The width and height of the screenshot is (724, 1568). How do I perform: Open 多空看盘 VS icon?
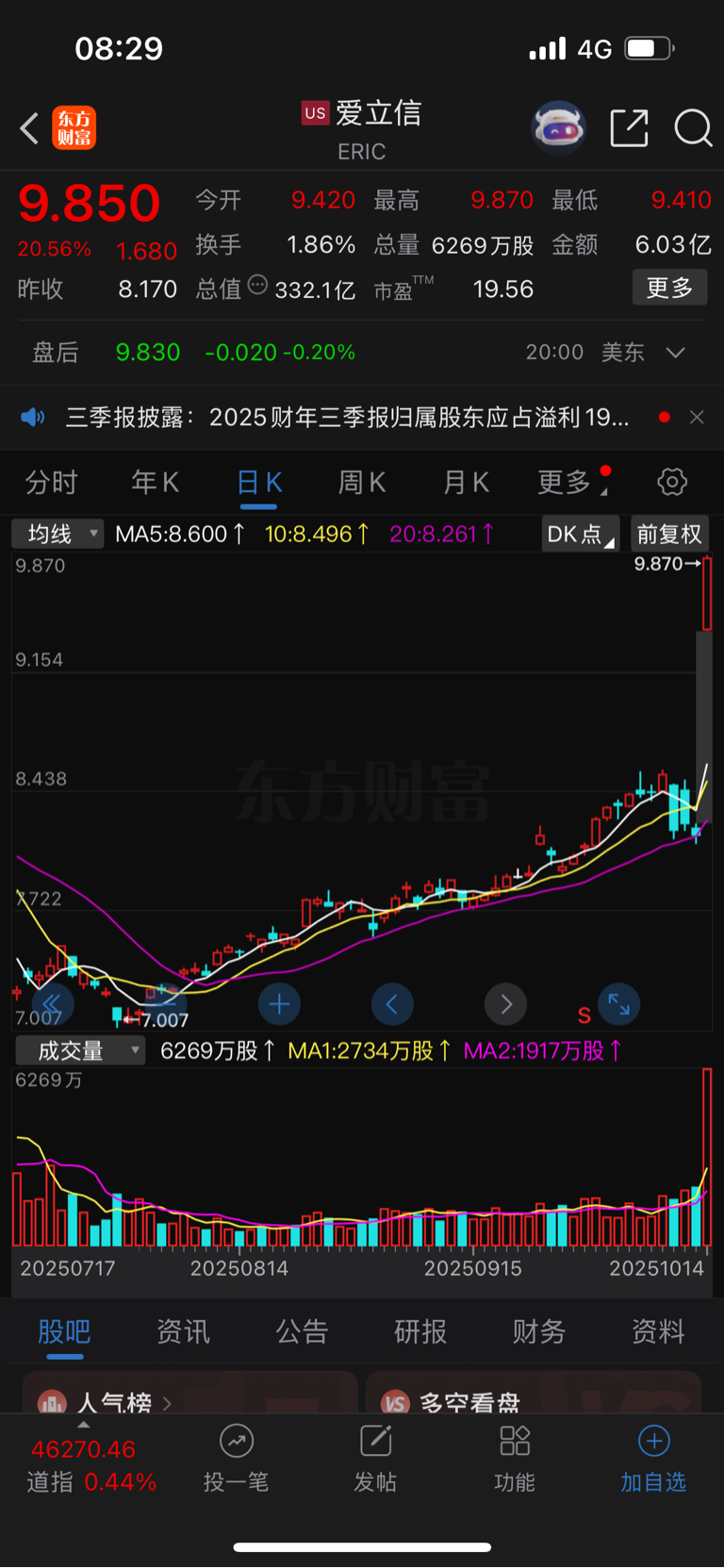coord(395,1402)
